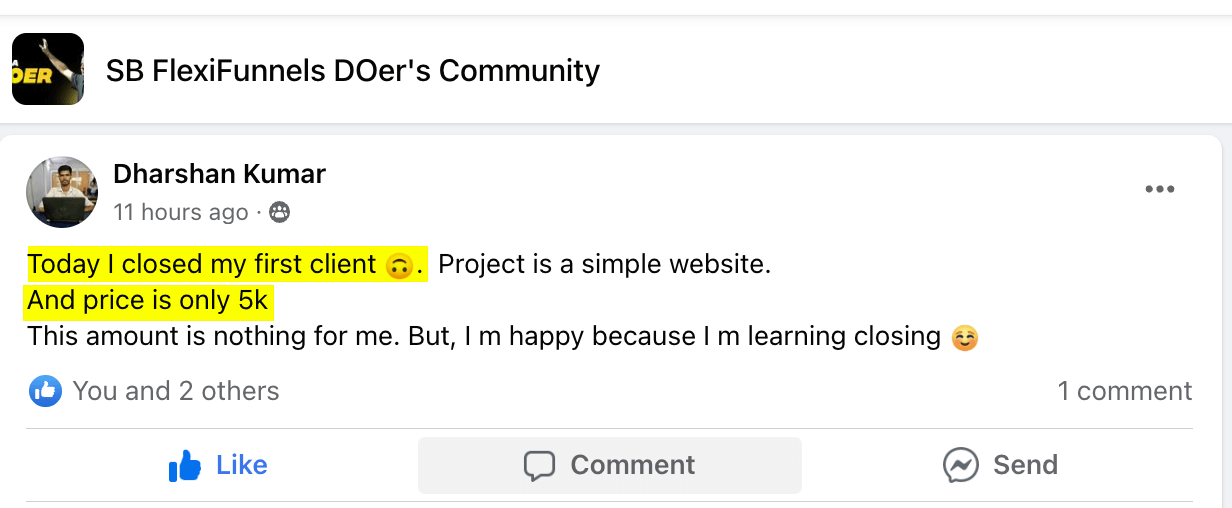Open the three-dot post options menu
The height and width of the screenshot is (508, 1232).
(x=1159, y=189)
